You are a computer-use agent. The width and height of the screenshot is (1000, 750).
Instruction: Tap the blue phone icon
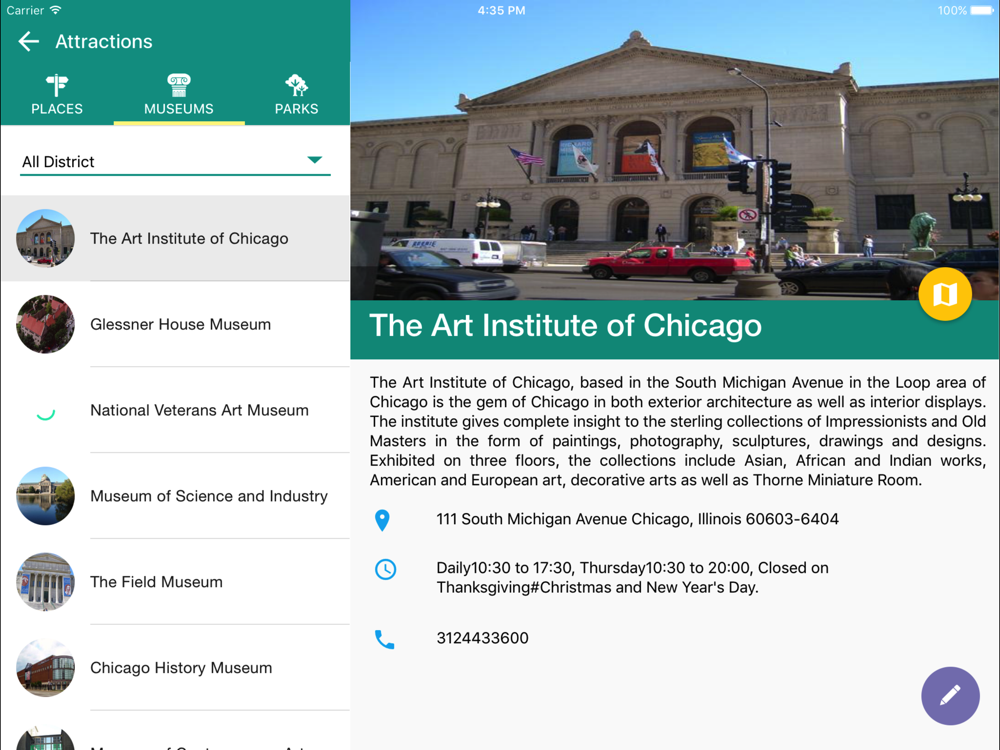[385, 639]
